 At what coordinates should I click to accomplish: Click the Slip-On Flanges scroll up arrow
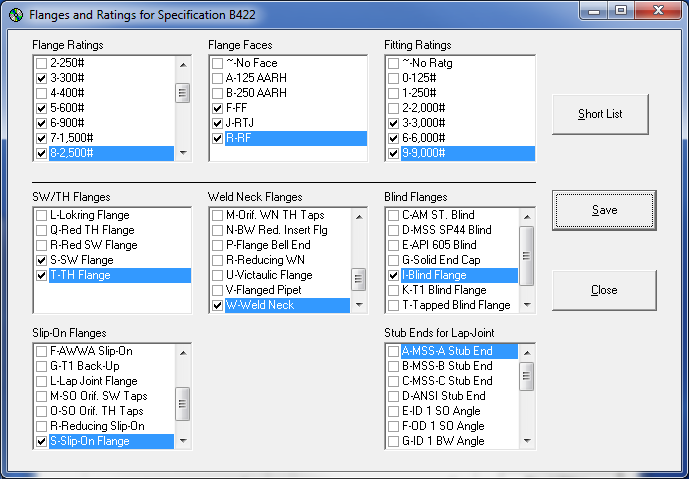(183, 352)
